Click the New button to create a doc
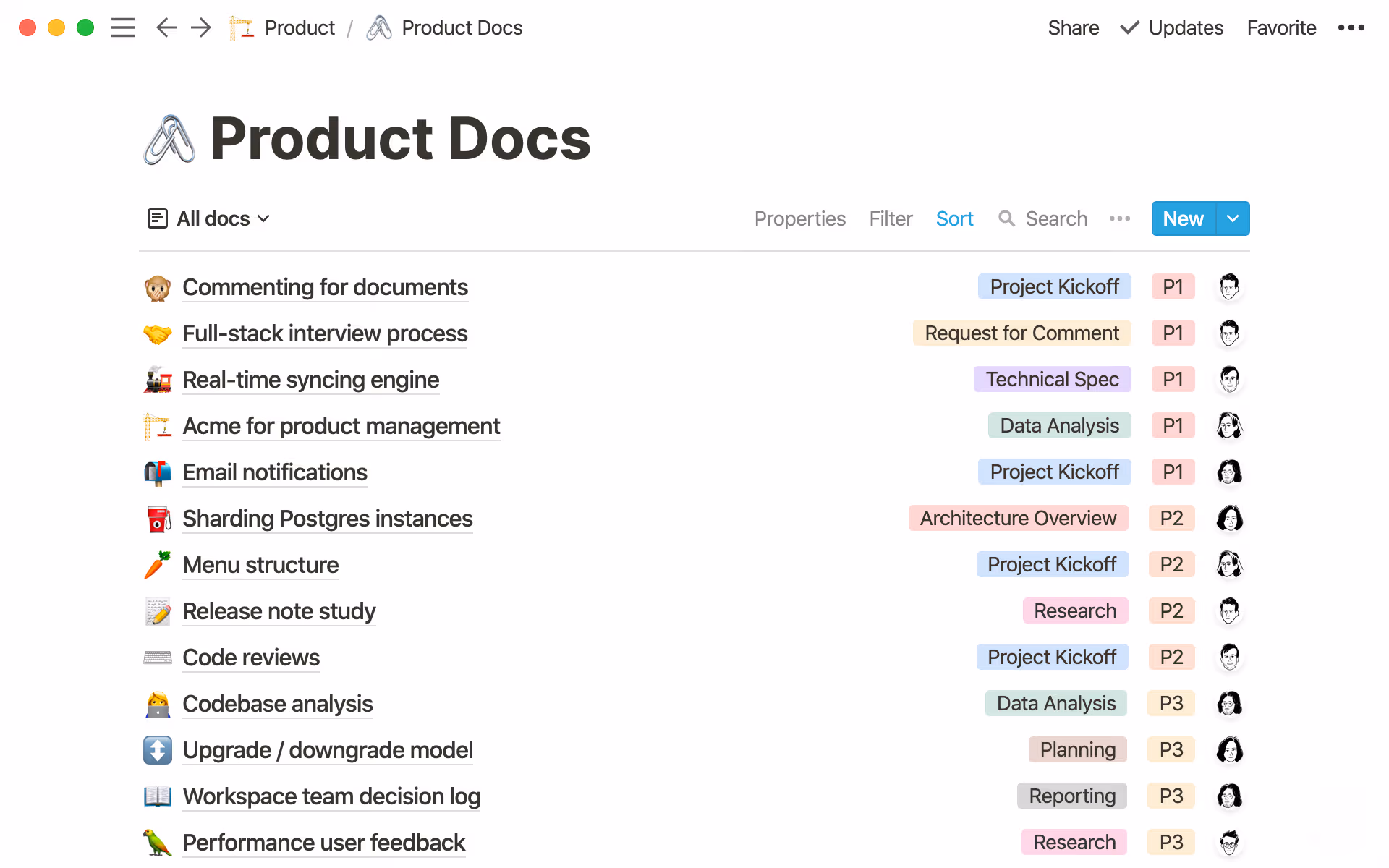 click(x=1183, y=218)
